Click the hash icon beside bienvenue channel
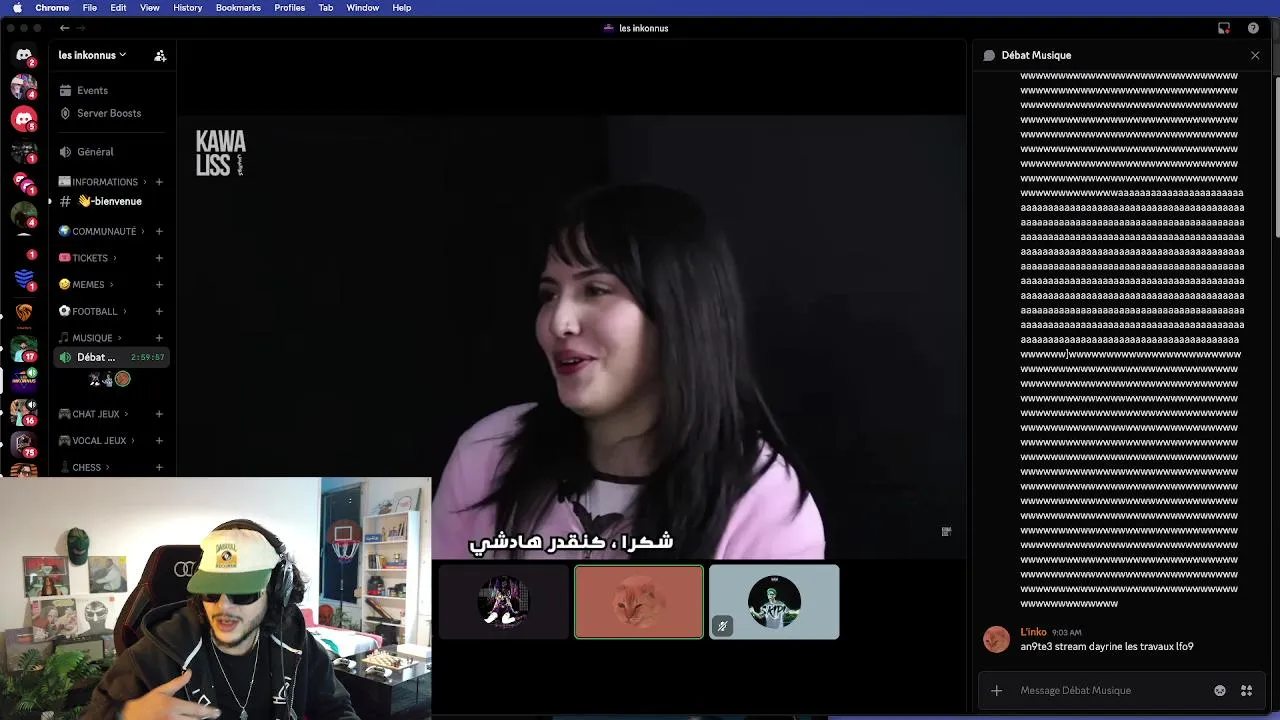This screenshot has height=720, width=1280. 65,201
